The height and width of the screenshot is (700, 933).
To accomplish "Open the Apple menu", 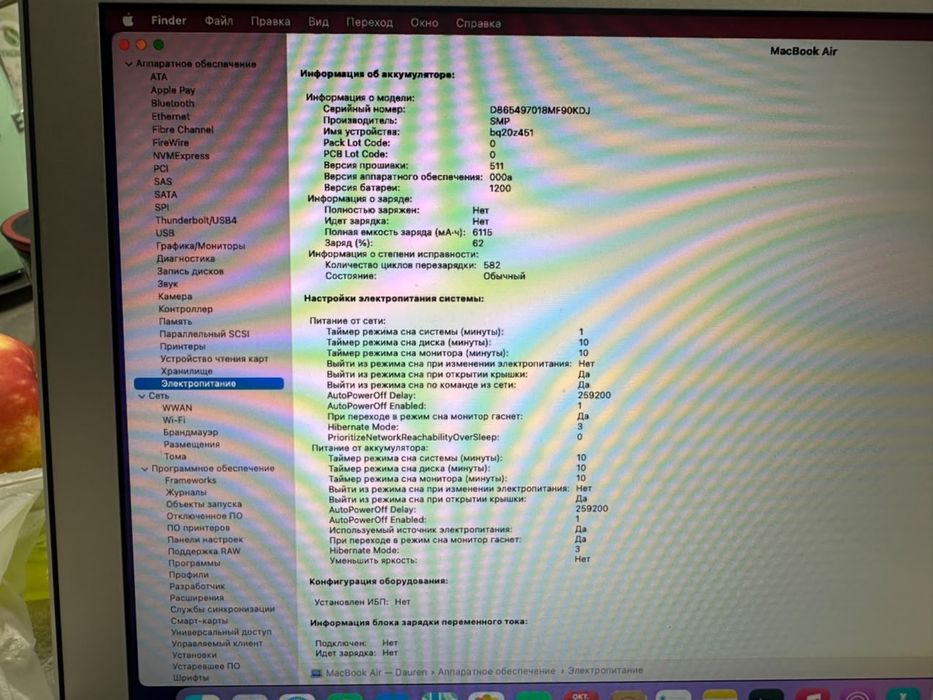I will (x=127, y=20).
